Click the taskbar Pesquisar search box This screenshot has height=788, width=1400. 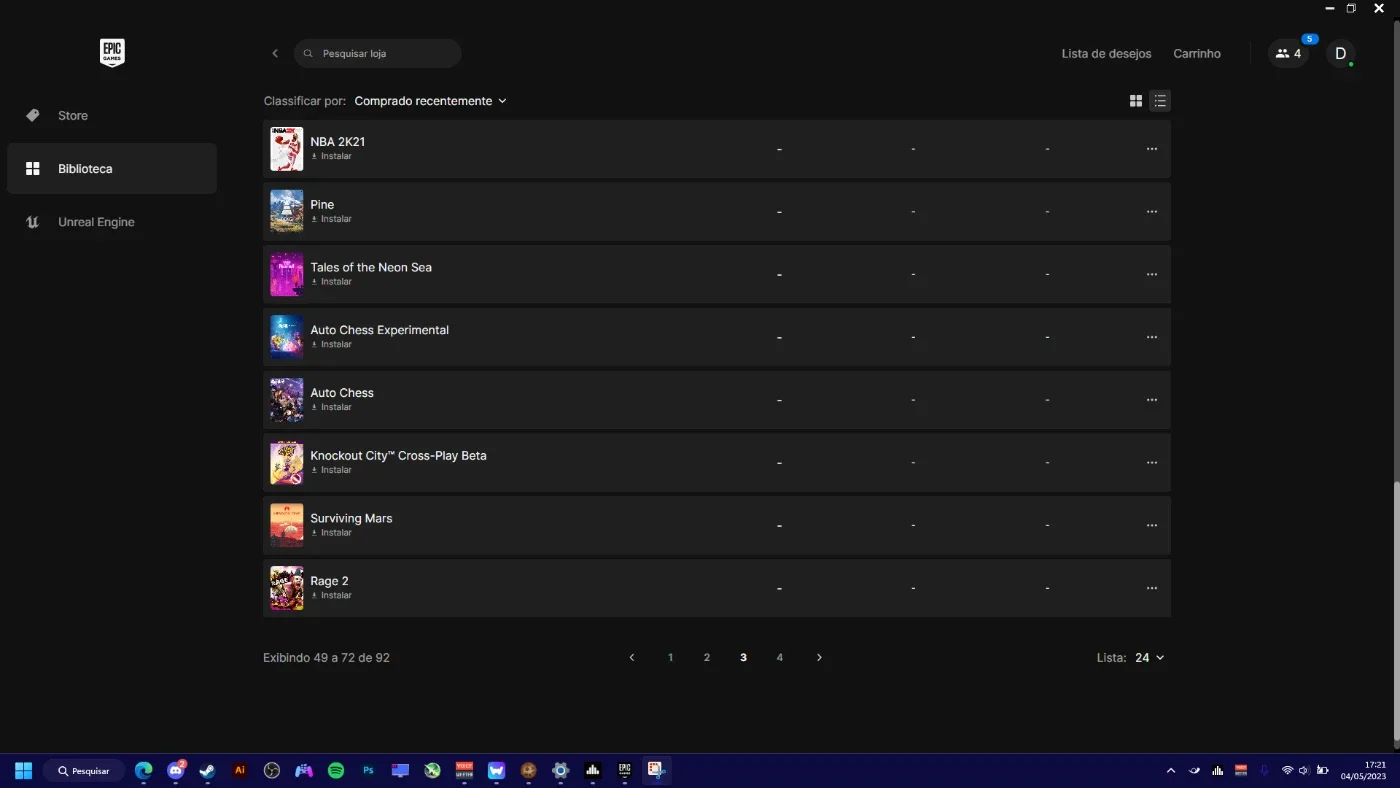[x=84, y=771]
